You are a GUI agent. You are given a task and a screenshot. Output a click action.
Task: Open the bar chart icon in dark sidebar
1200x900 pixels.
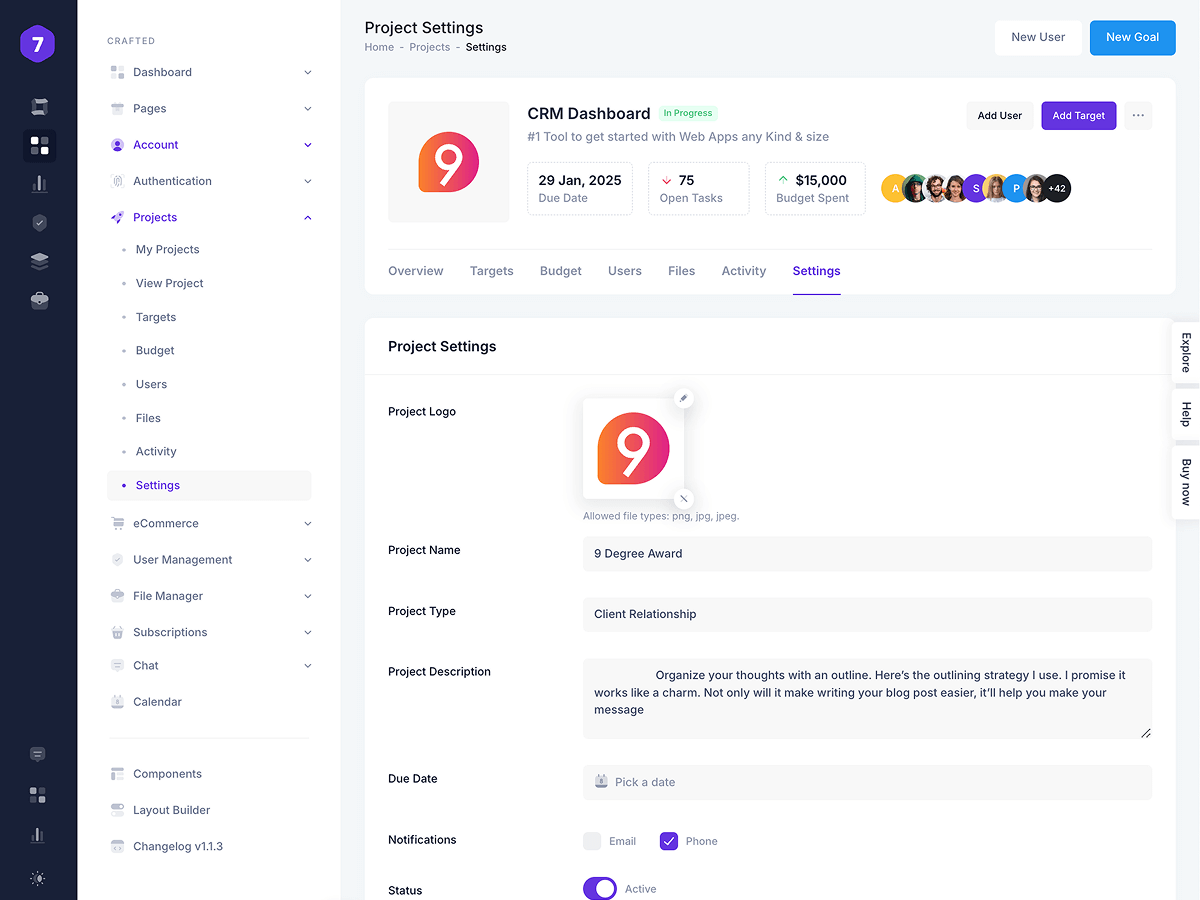(39, 184)
